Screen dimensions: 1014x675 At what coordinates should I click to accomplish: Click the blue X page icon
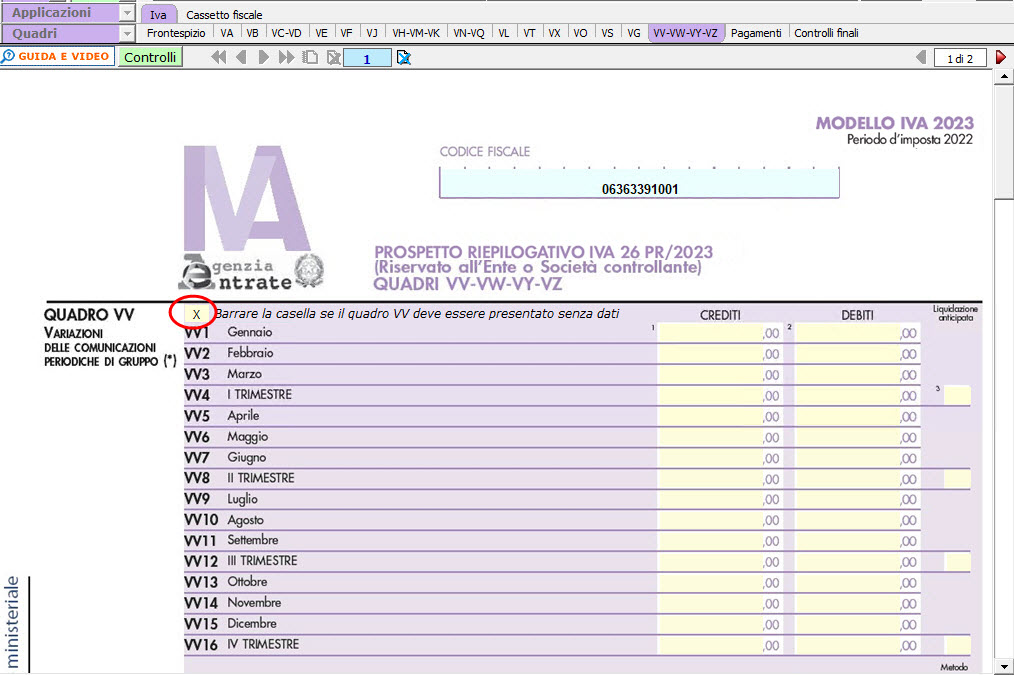[404, 58]
